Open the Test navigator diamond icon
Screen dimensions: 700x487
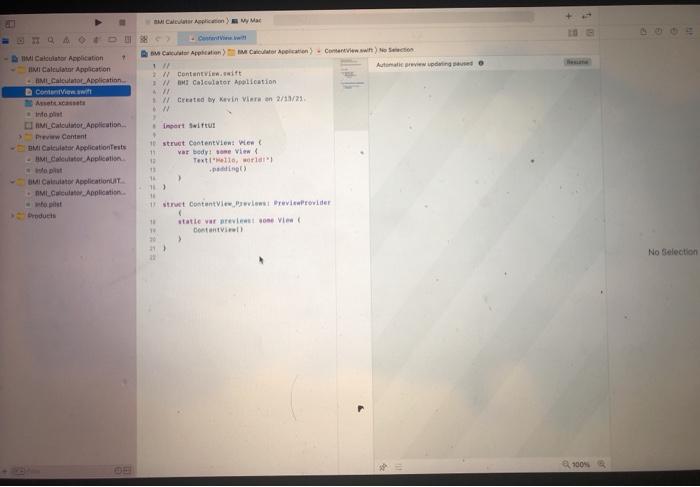pos(81,40)
